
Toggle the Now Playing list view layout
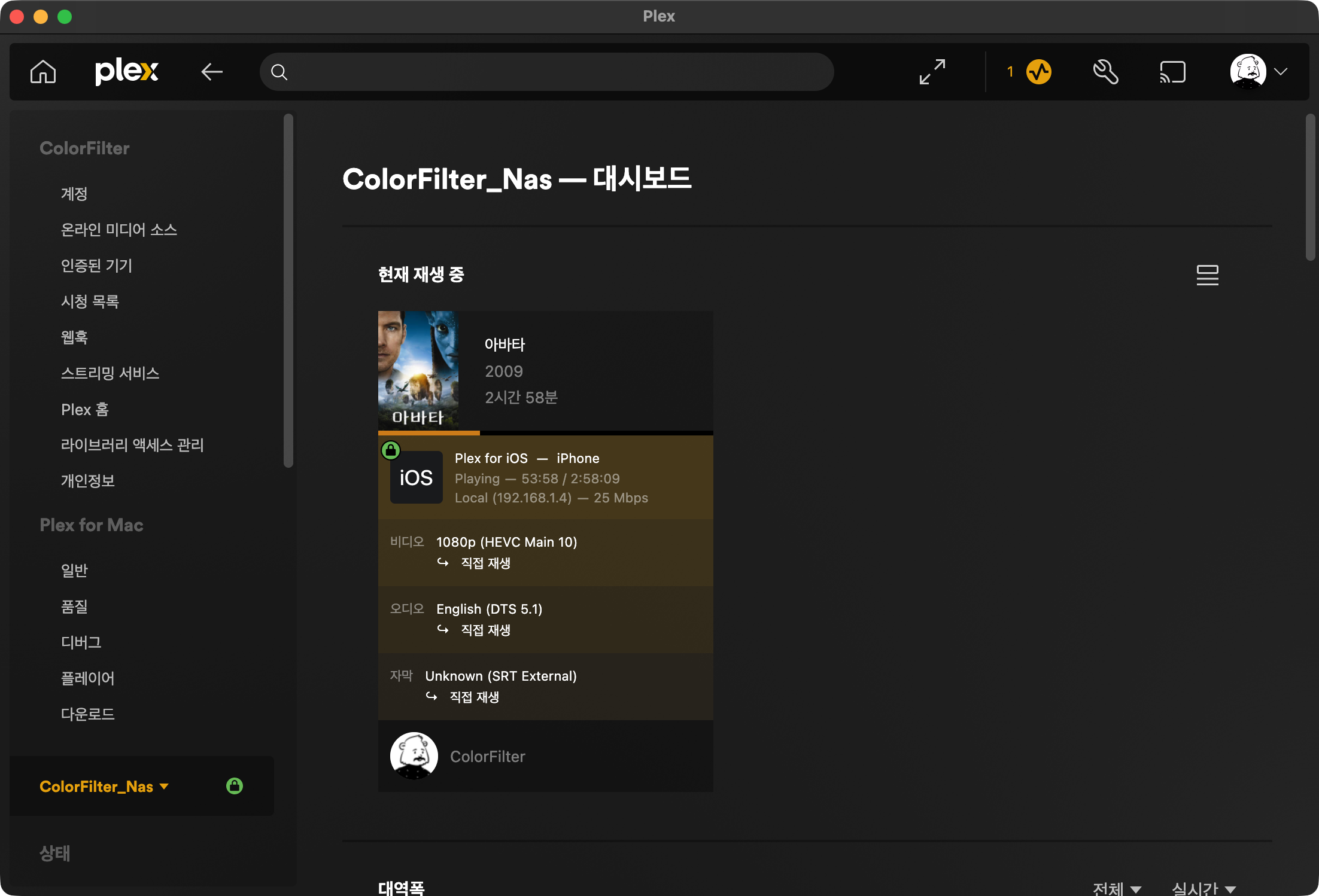coord(1207,275)
